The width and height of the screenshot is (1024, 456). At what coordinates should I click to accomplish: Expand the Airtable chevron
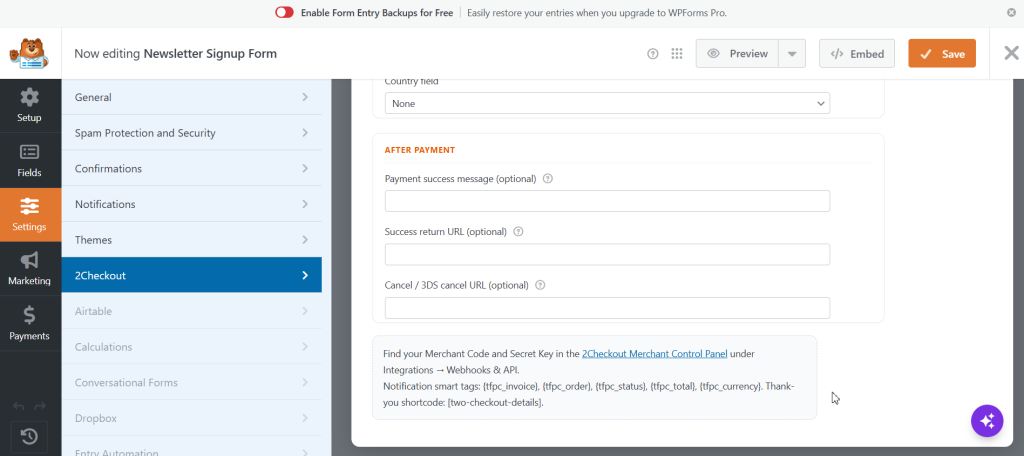(x=305, y=311)
